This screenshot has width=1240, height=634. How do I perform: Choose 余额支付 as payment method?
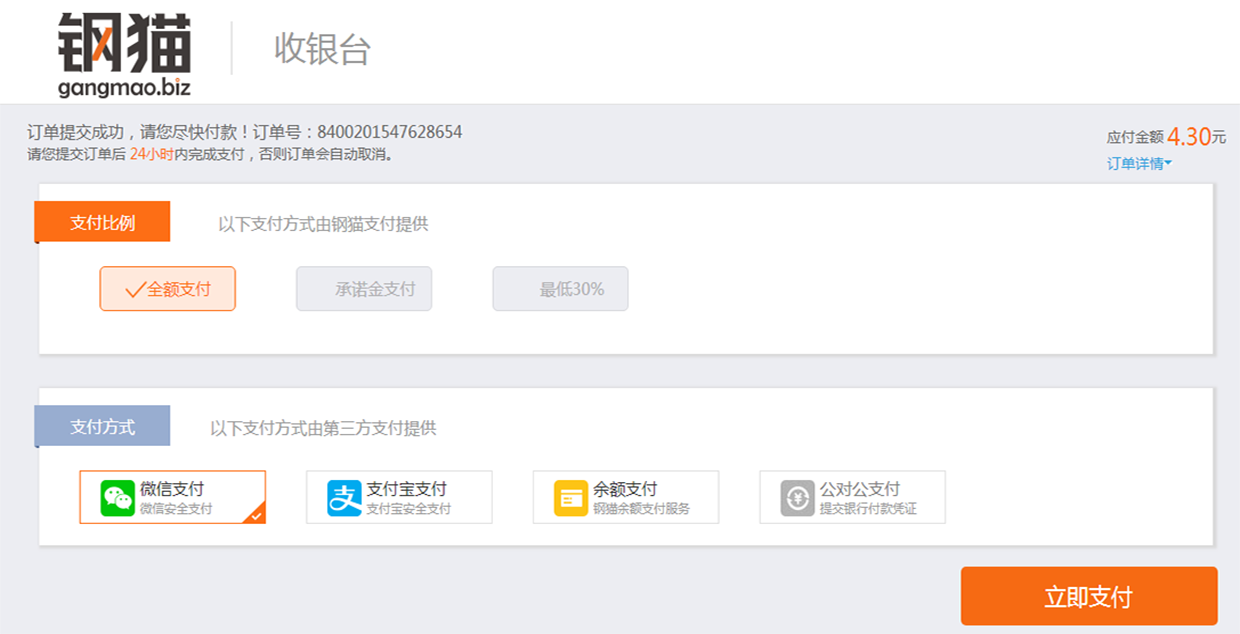pyautogui.click(x=626, y=497)
